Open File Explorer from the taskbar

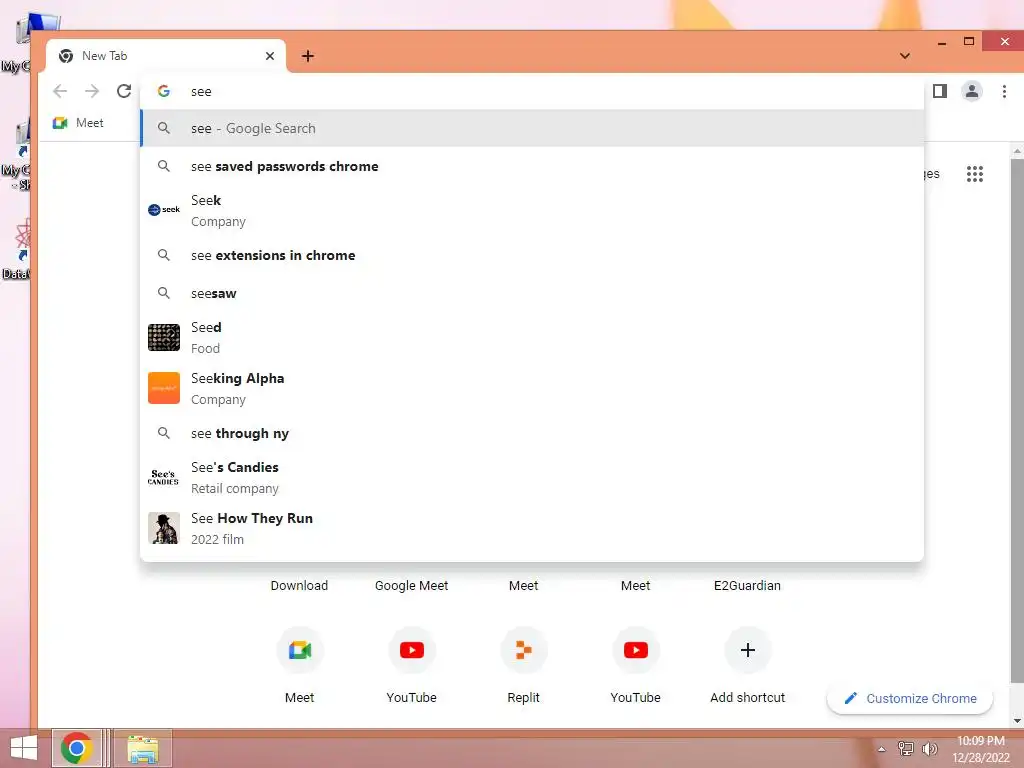pyautogui.click(x=143, y=748)
